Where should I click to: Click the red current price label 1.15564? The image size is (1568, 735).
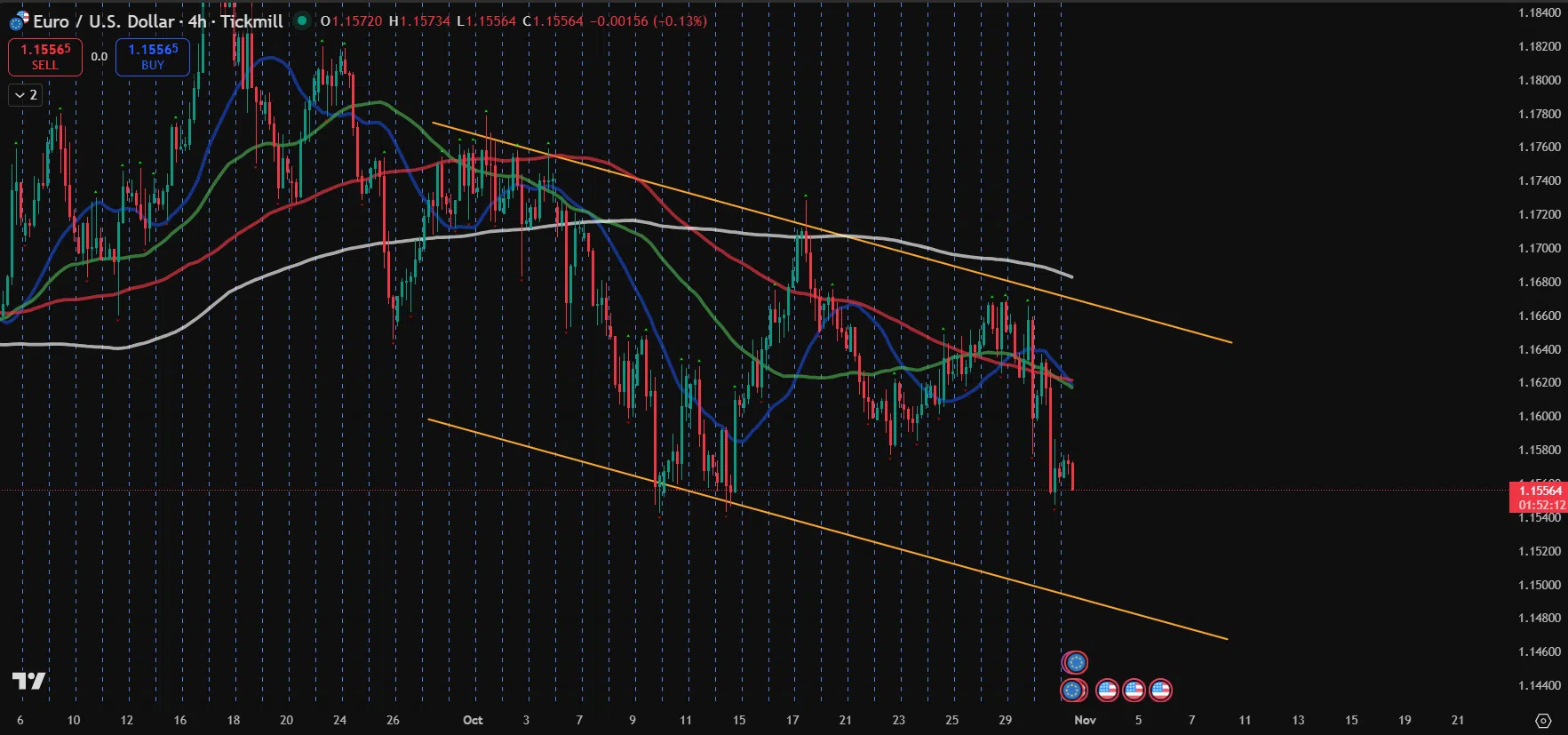pos(1539,491)
